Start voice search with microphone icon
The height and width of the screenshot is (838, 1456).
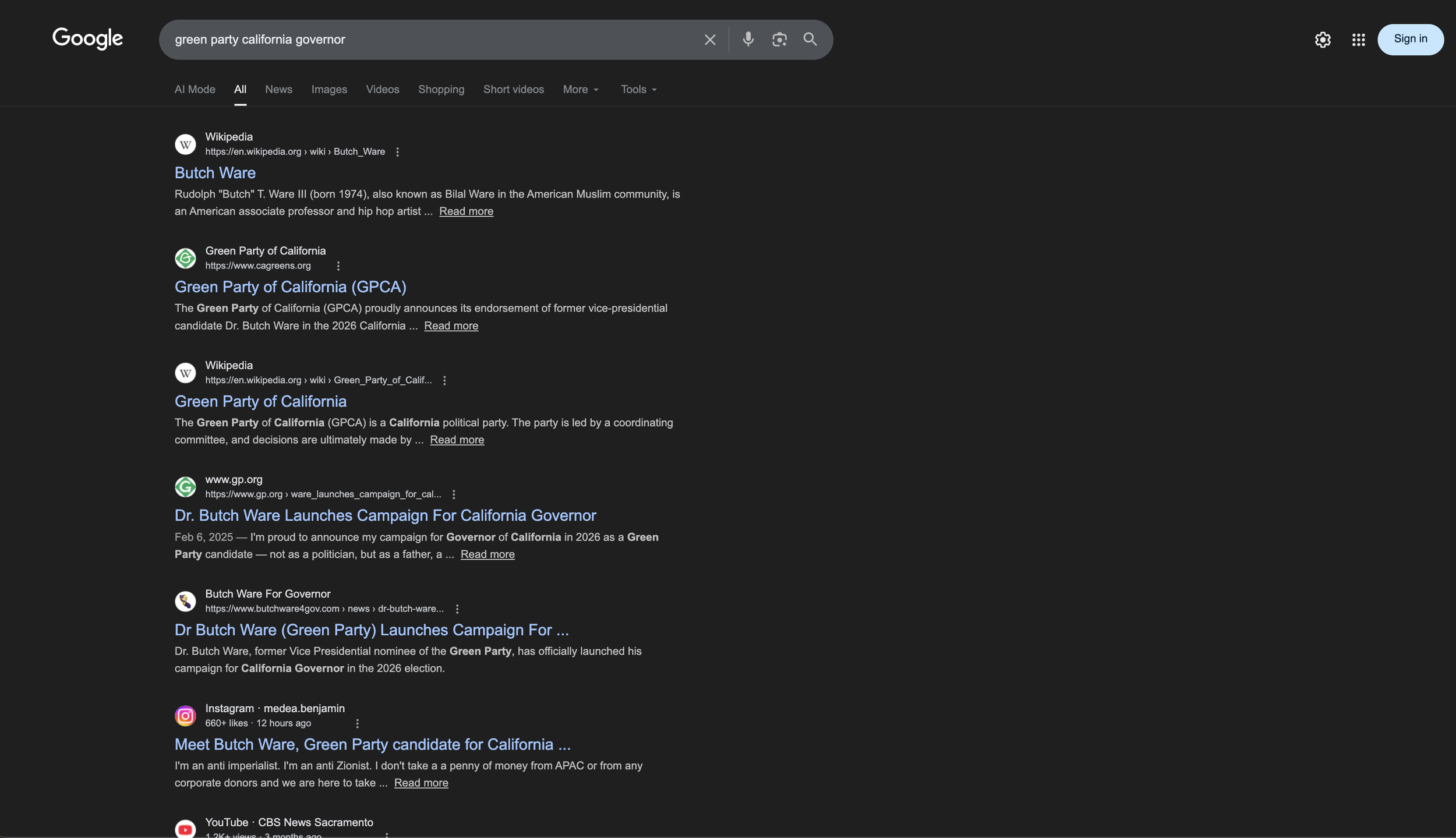point(748,39)
